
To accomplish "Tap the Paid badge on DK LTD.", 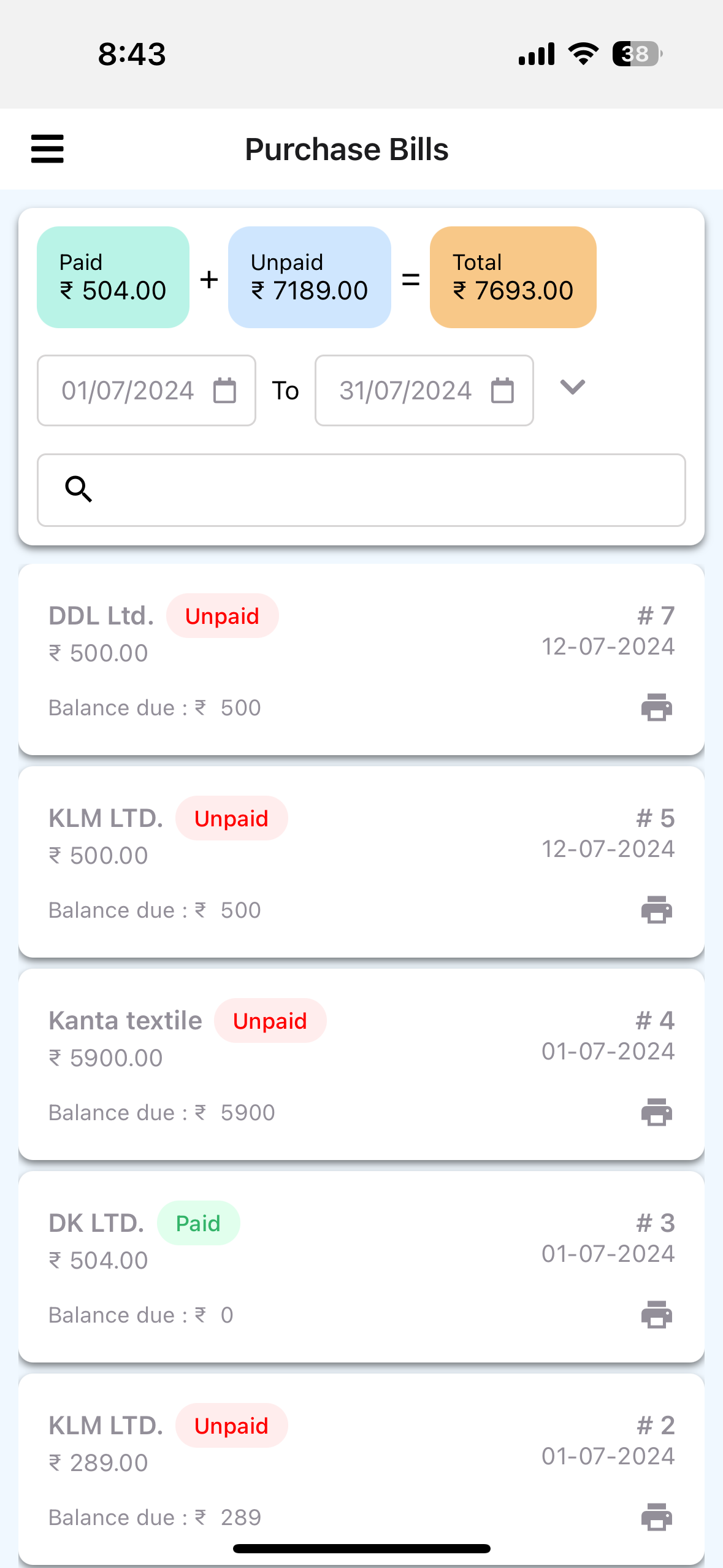I will [198, 1223].
